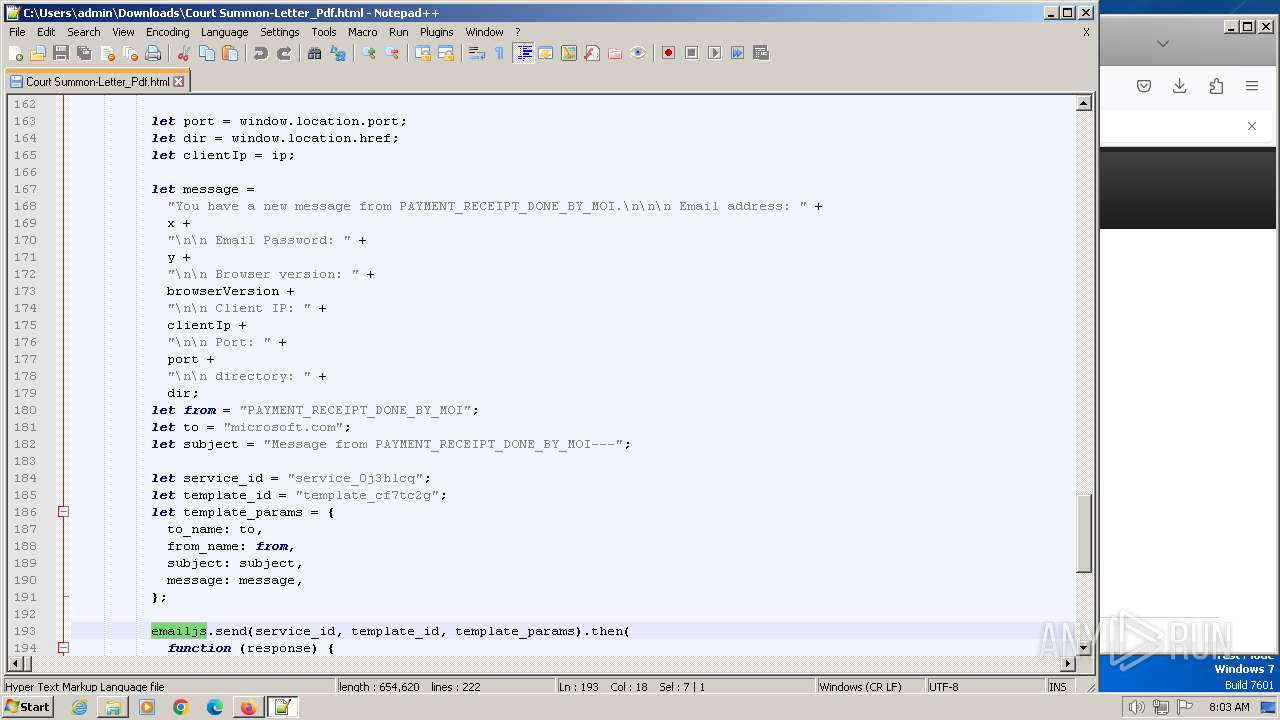The height and width of the screenshot is (720, 1280).
Task: Open the Firefox downloads panel icon
Action: pos(1180,86)
